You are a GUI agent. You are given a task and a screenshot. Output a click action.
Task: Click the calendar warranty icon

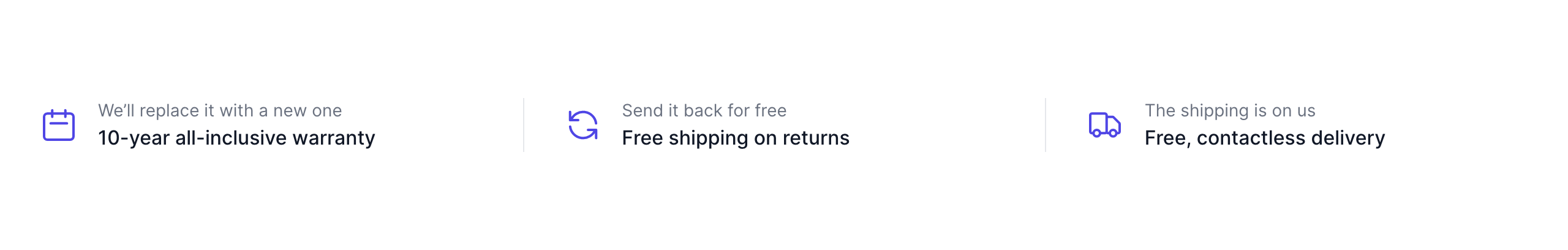pyautogui.click(x=59, y=125)
